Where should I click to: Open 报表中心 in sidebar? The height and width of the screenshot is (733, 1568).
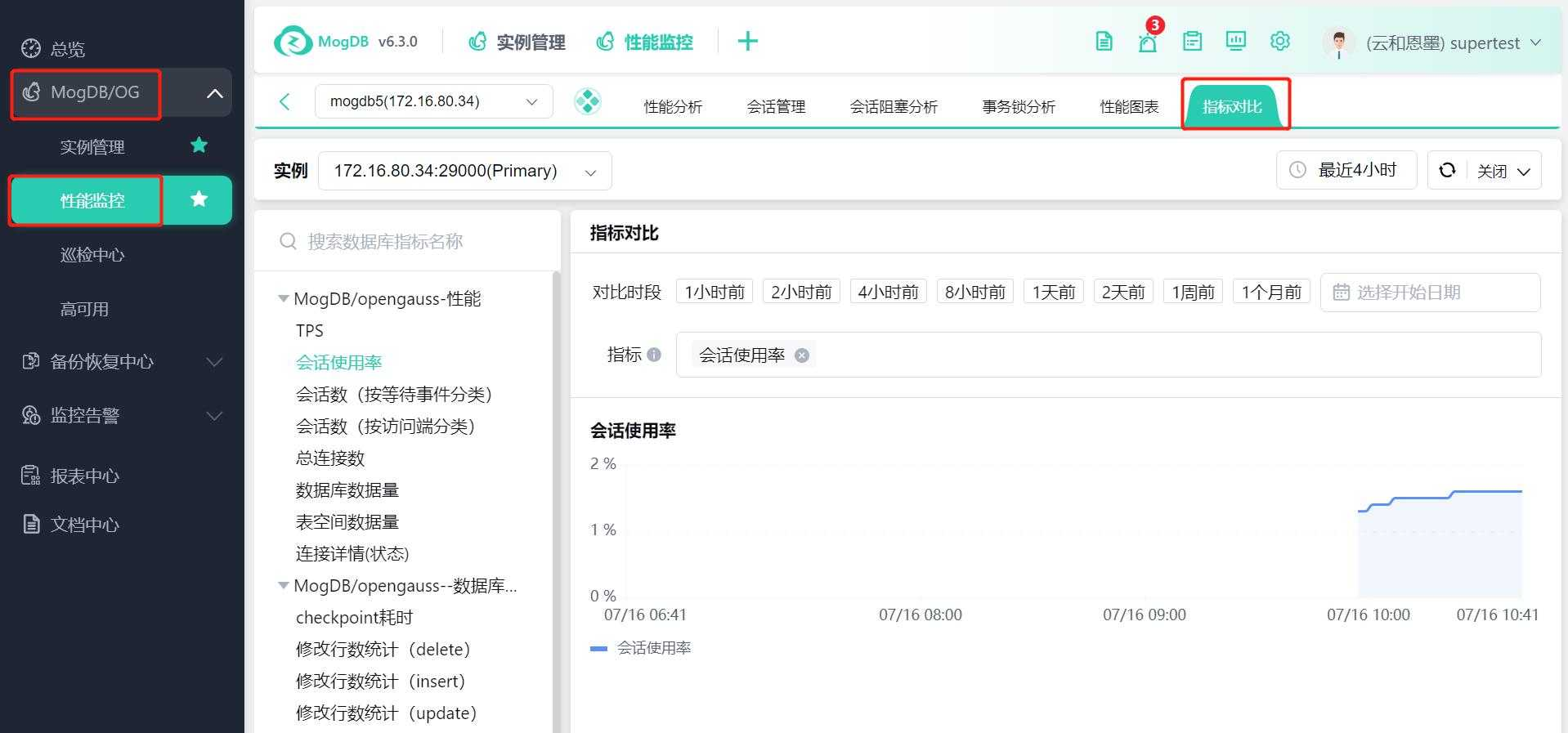click(84, 476)
